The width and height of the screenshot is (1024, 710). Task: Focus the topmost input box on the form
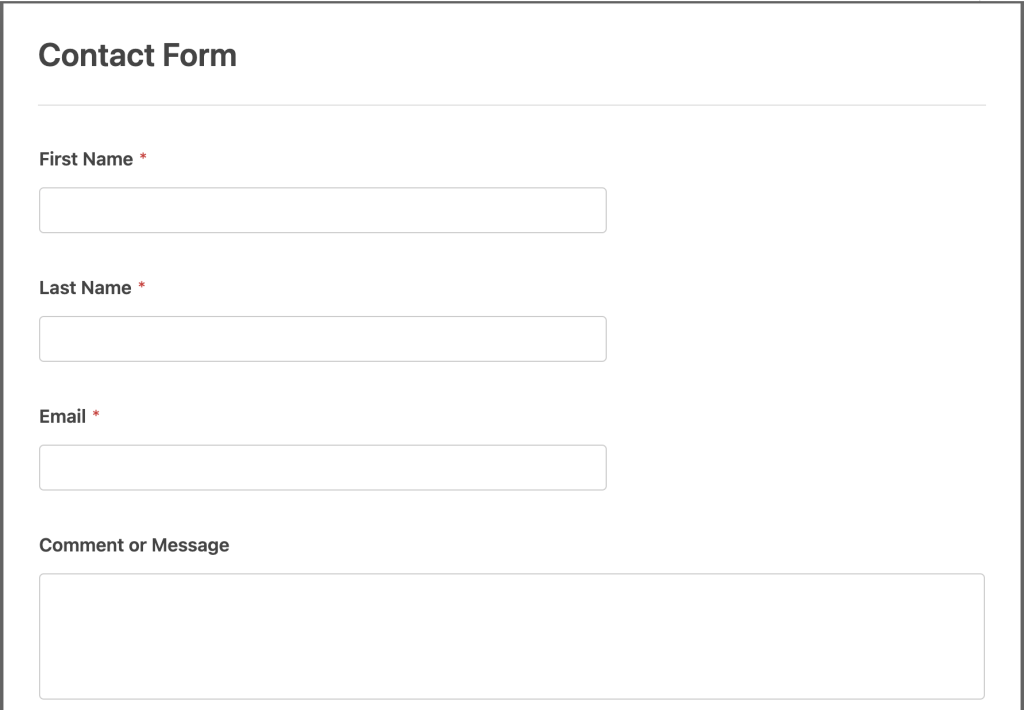[x=322, y=210]
